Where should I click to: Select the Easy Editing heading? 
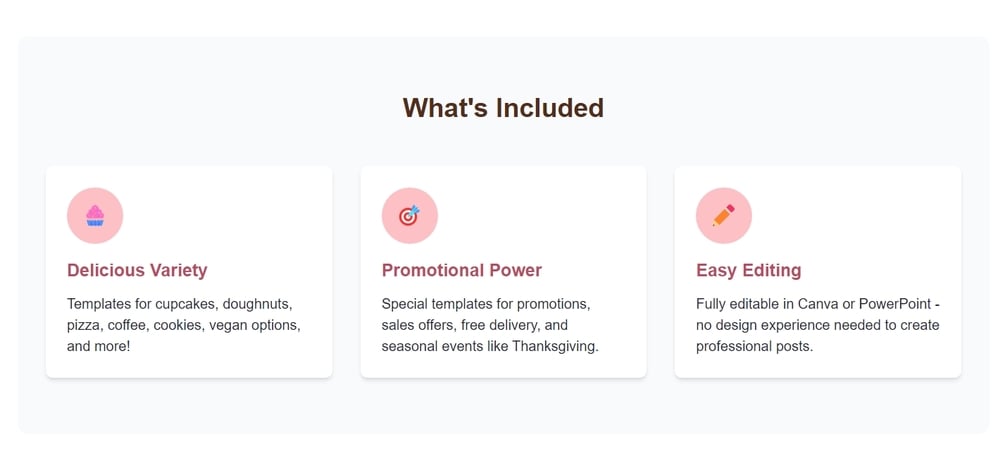tap(749, 271)
